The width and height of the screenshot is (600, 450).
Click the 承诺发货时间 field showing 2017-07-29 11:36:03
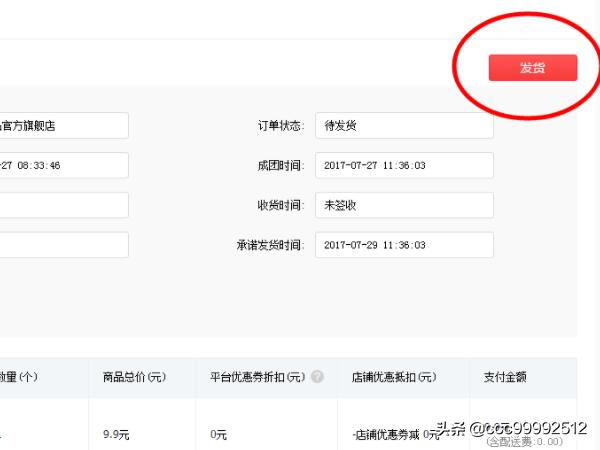click(x=404, y=245)
